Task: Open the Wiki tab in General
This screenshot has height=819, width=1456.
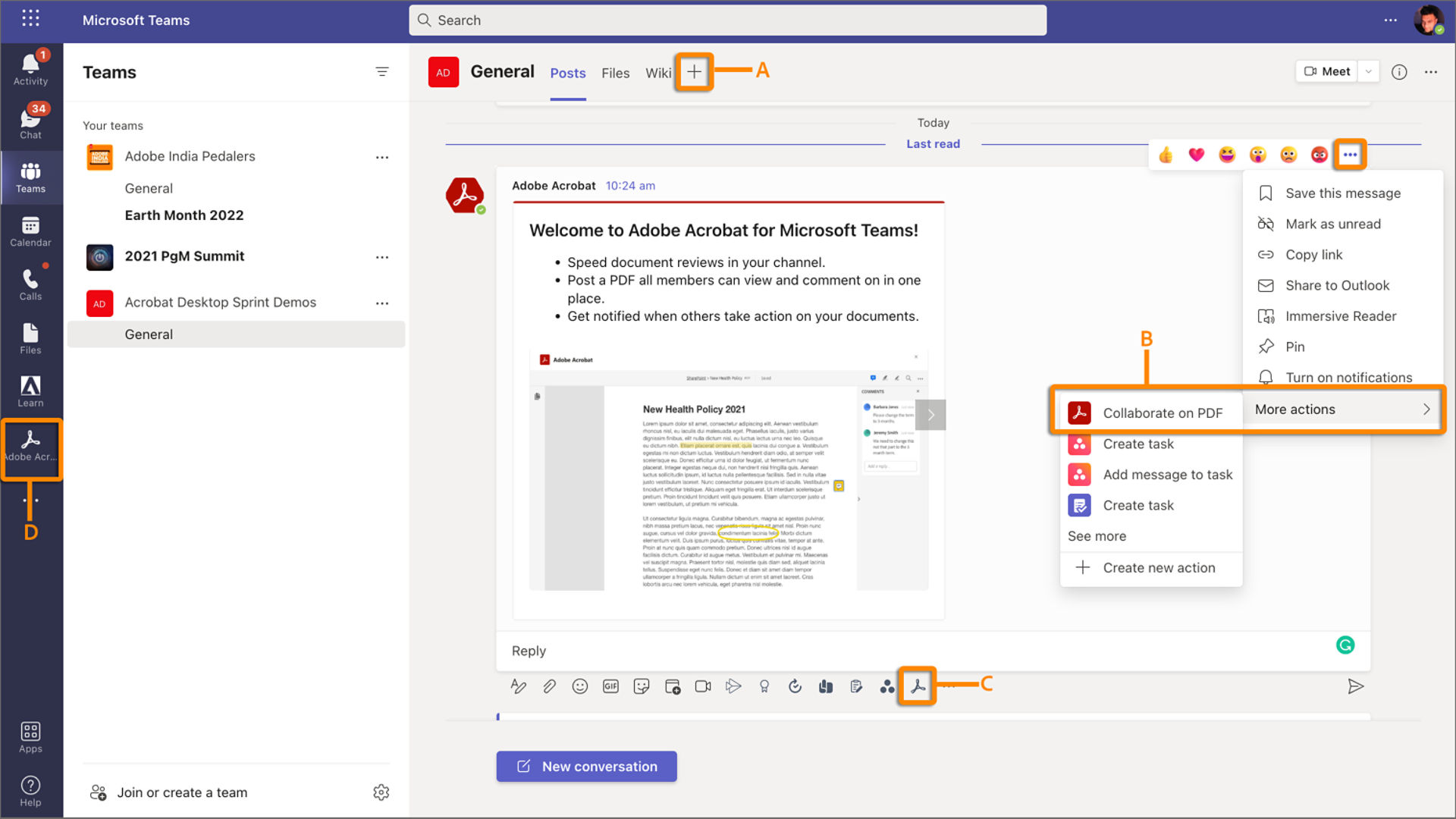Action: 658,71
